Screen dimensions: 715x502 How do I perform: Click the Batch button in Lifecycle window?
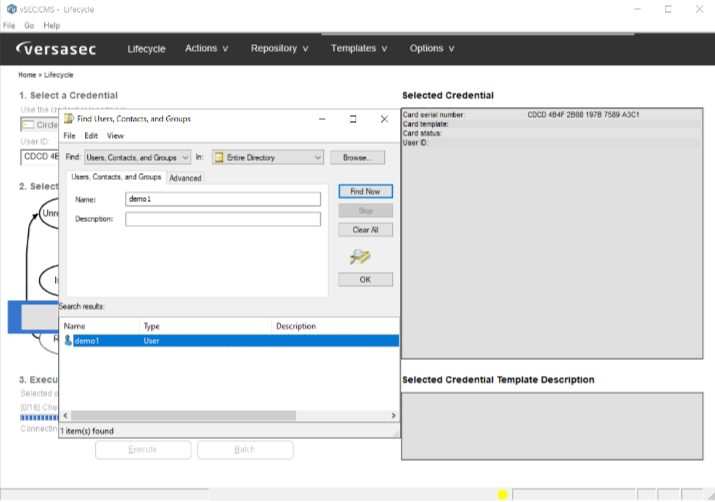click(x=245, y=450)
